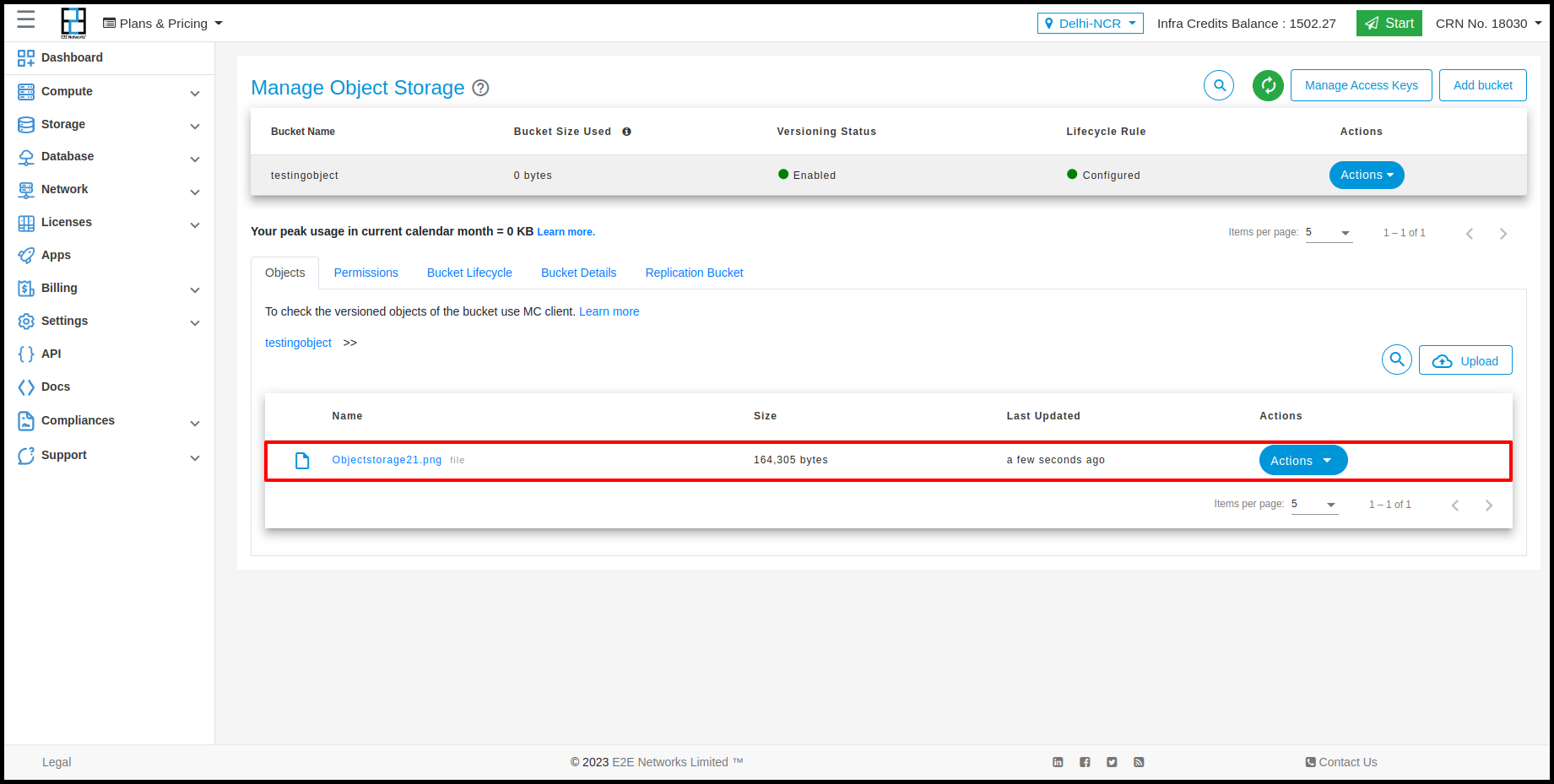Click the file icon for Objectstorage21.png
1554x784 pixels.
point(302,461)
